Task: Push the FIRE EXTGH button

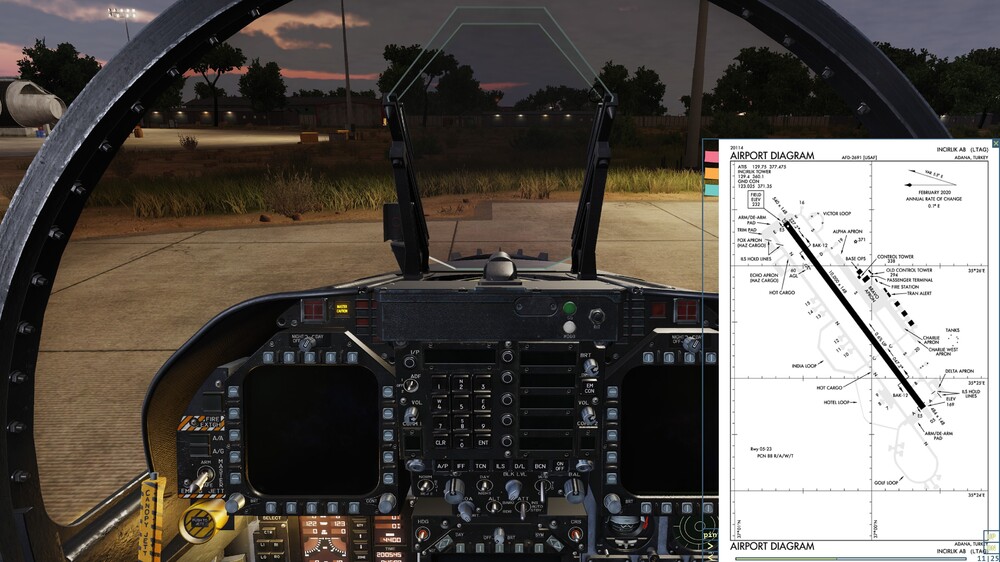Action: coord(202,422)
